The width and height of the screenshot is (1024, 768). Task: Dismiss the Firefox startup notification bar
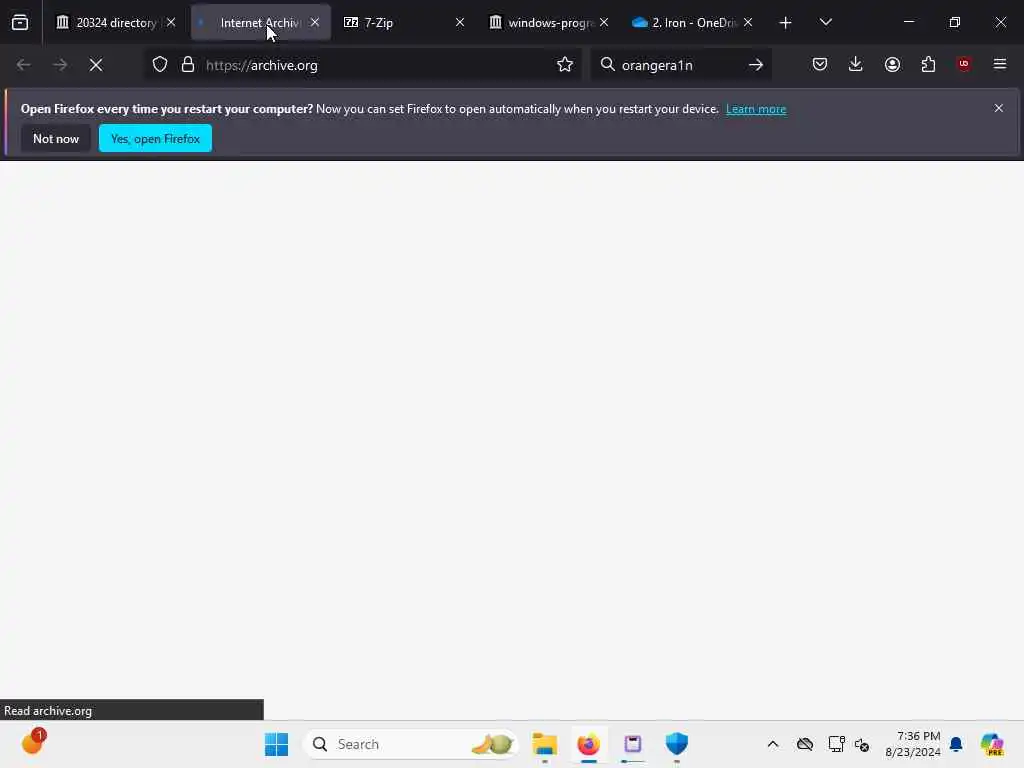(999, 108)
